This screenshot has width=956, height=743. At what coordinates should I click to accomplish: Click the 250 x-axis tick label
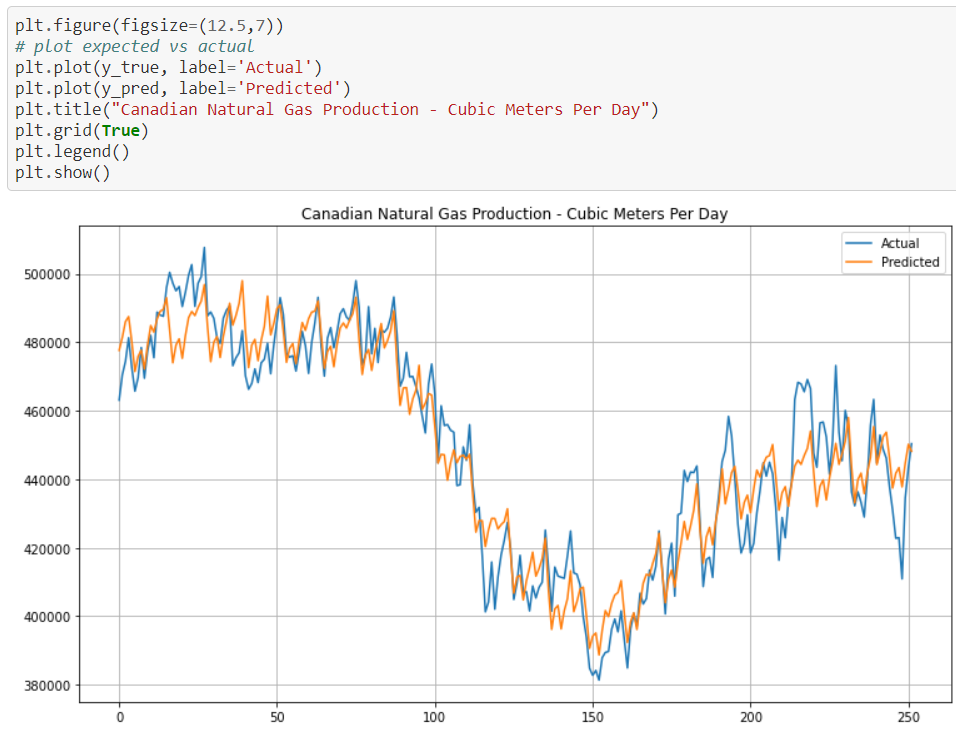pyautogui.click(x=908, y=717)
